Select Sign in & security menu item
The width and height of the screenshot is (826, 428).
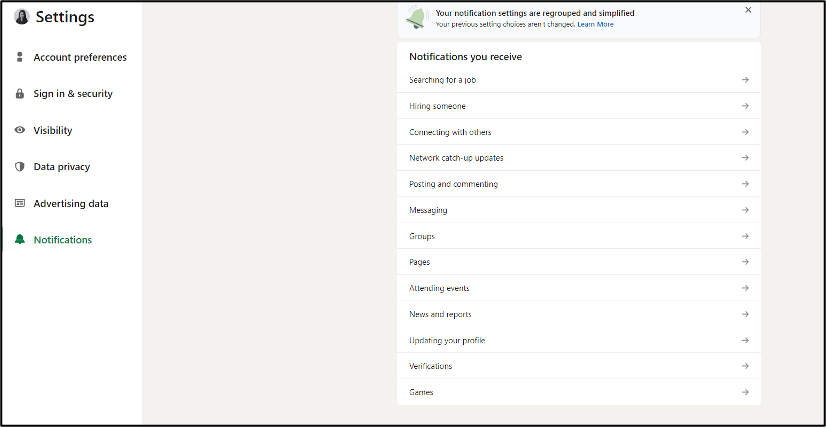[x=73, y=94]
